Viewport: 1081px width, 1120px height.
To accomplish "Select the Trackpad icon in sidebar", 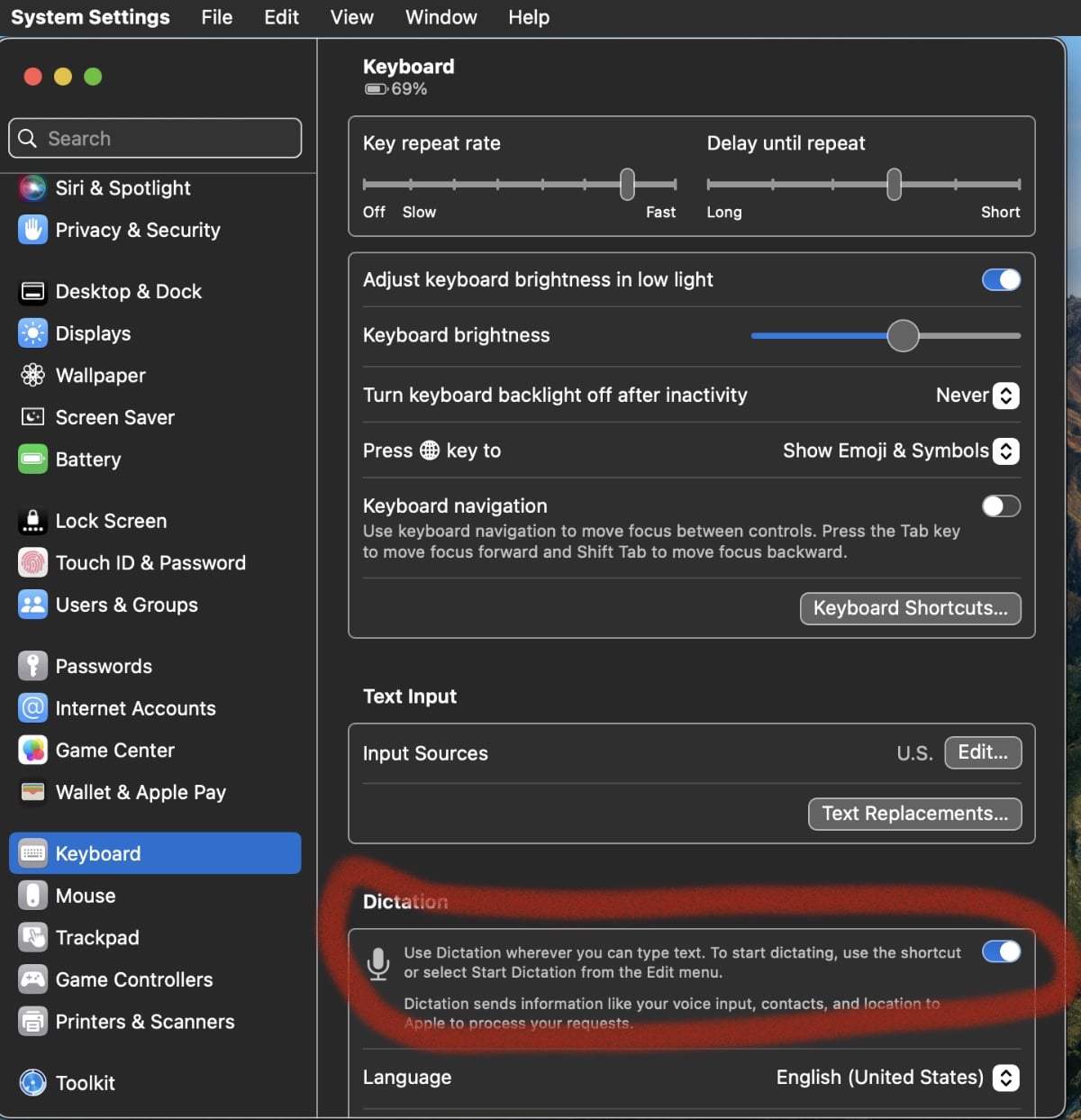I will (32, 937).
